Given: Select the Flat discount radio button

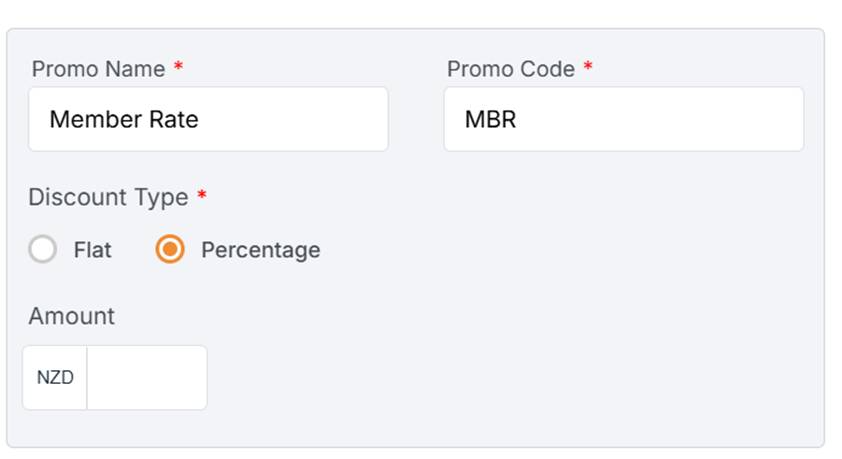Looking at the screenshot, I should 42,249.
